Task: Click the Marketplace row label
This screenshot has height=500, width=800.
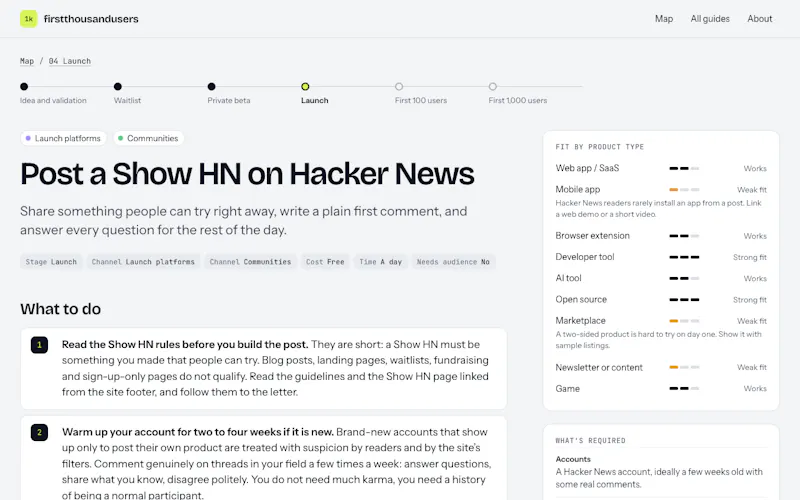Action: (581, 320)
